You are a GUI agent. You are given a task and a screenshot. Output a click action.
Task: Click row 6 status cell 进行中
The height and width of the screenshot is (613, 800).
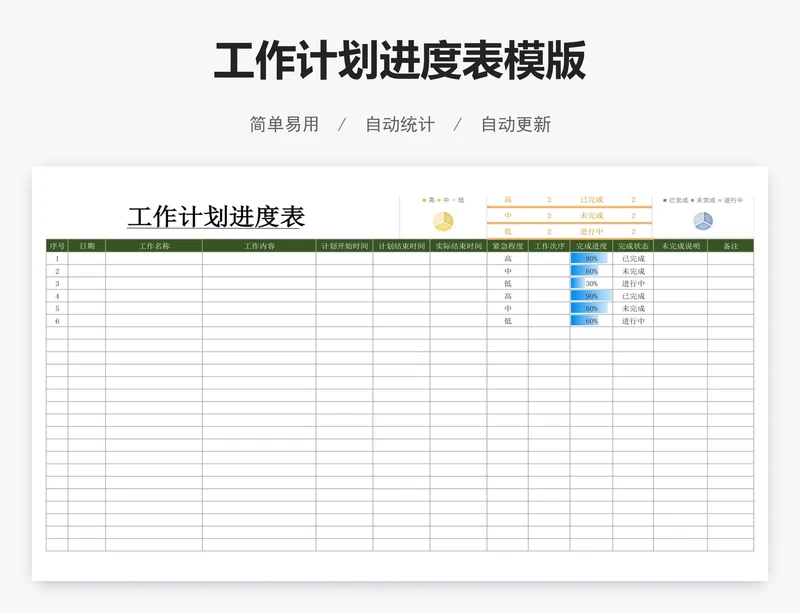[x=633, y=321]
